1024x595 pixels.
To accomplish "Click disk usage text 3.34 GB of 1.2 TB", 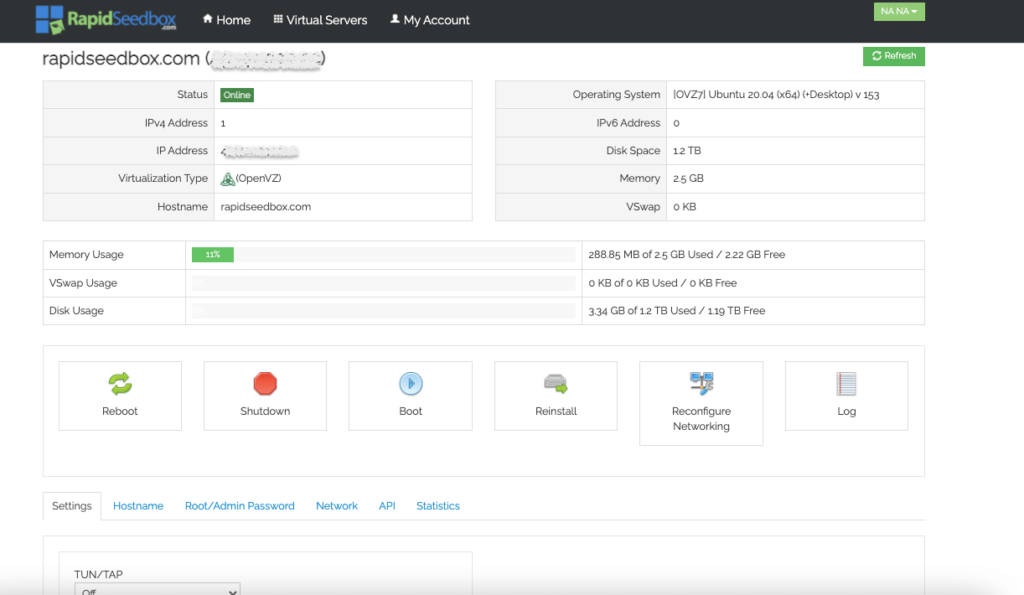I will pyautogui.click(x=677, y=311).
